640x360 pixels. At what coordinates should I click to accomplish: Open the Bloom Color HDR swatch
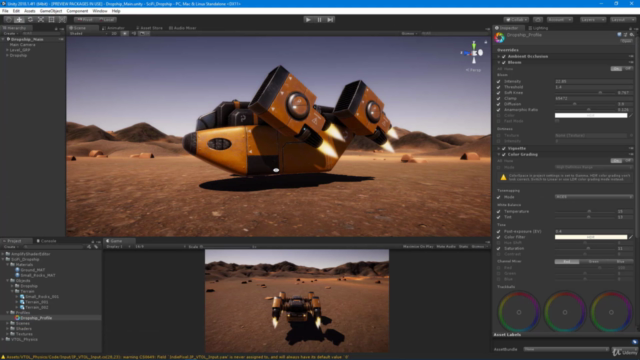tap(591, 116)
